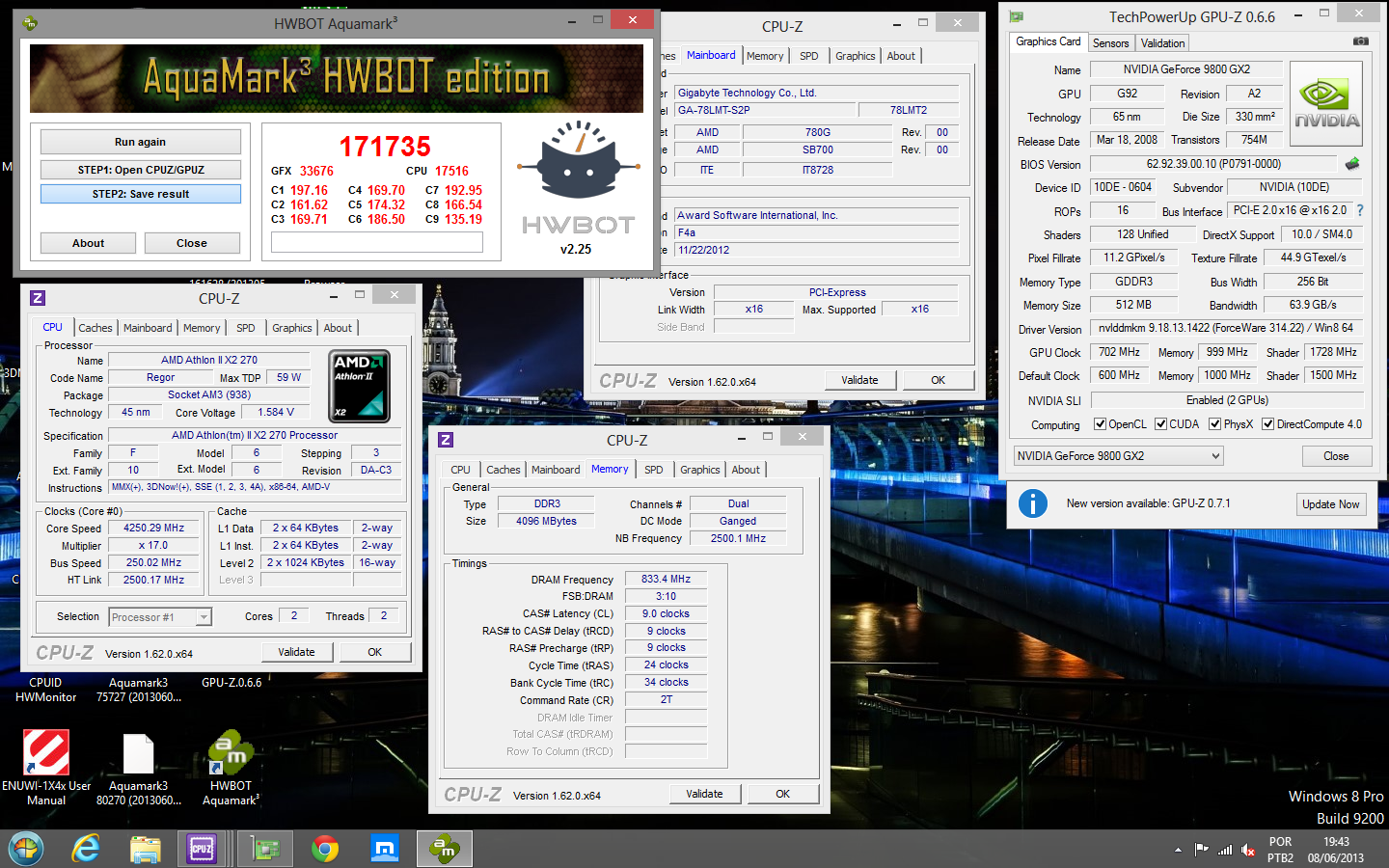
Task: Click the 171735 Aquamark score
Action: (385, 147)
